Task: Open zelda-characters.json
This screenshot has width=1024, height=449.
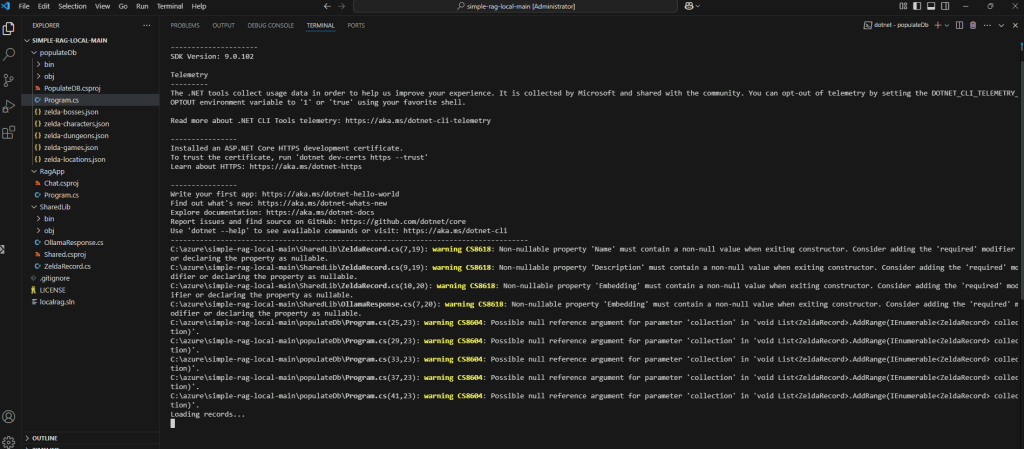Action: point(89,123)
